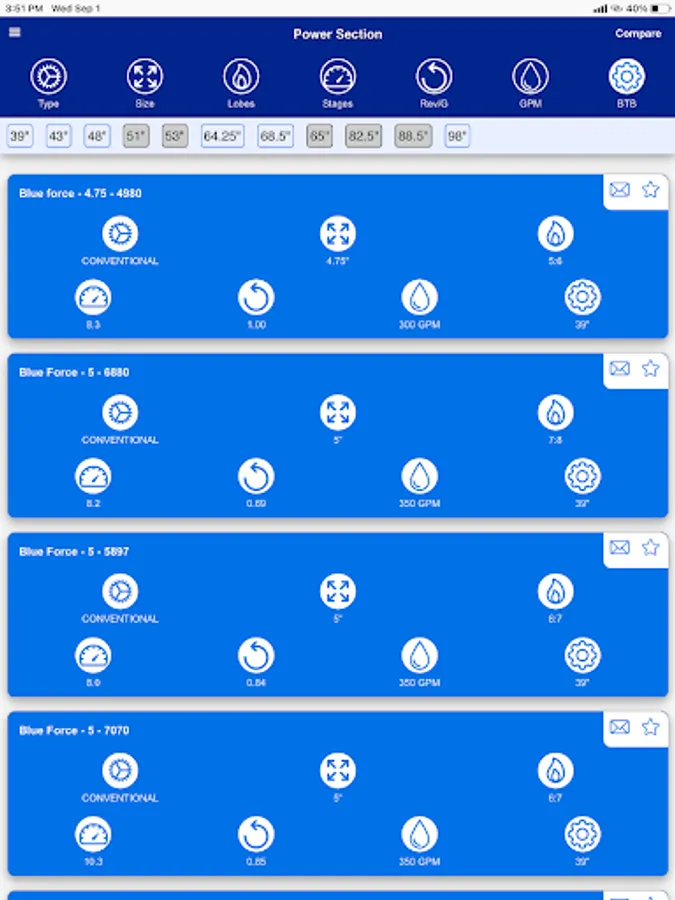Click Rev/G icon showing 0.84
The image size is (675, 900).
click(256, 655)
